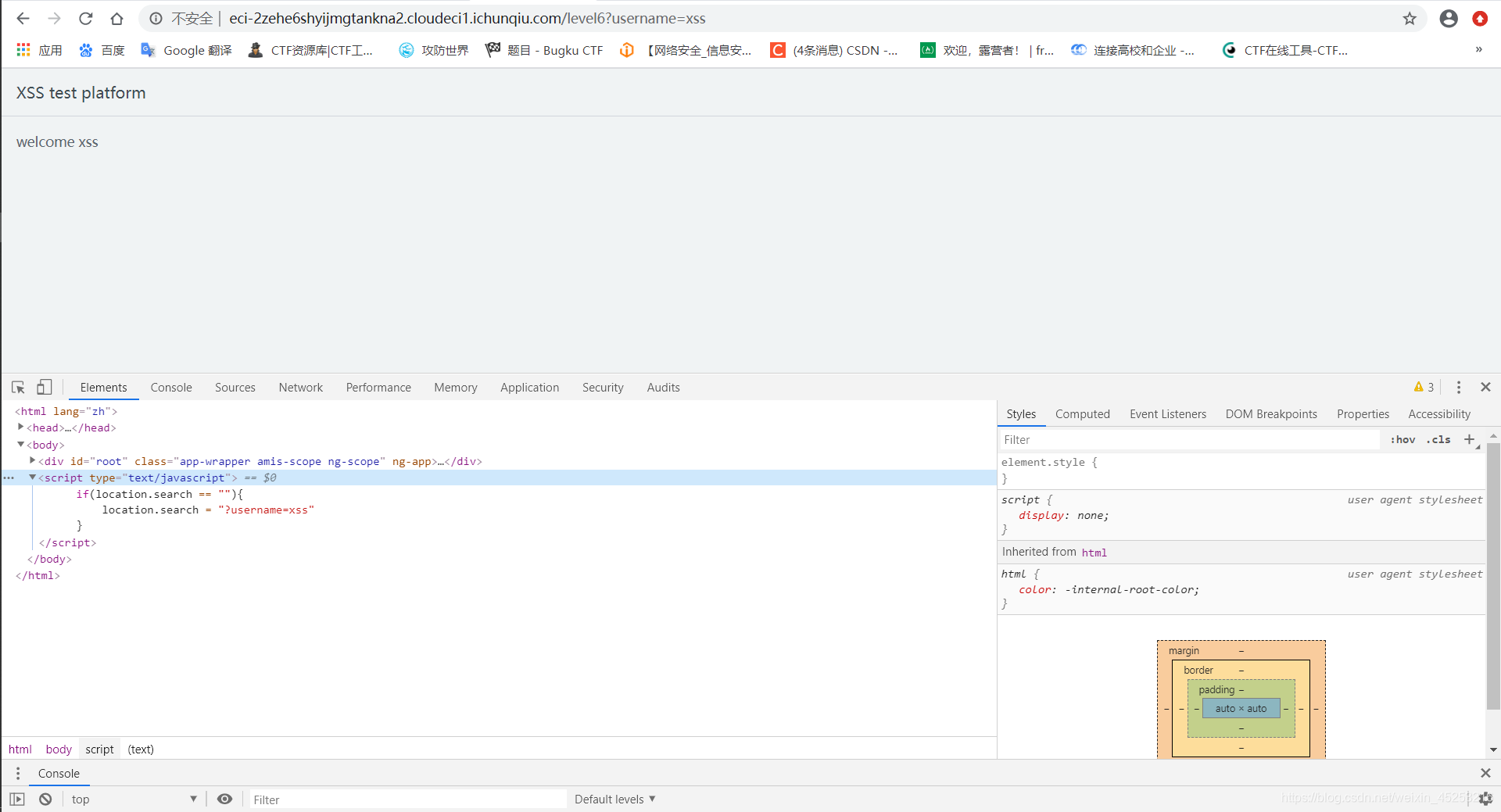Viewport: 1501px width, 812px height.
Task: Switch to the Console tab
Action: click(171, 387)
